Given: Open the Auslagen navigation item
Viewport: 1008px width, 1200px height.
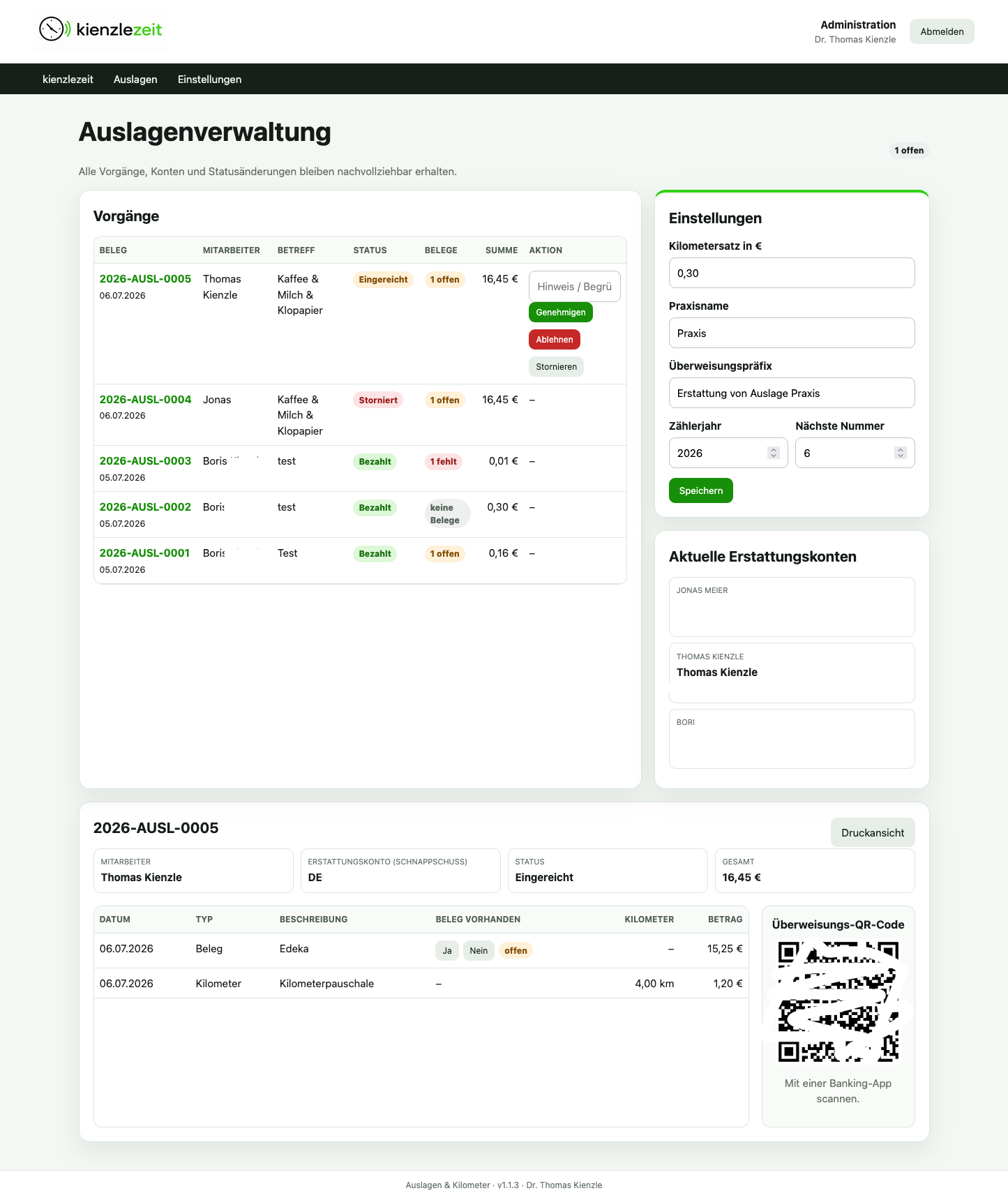Looking at the screenshot, I should [x=135, y=80].
